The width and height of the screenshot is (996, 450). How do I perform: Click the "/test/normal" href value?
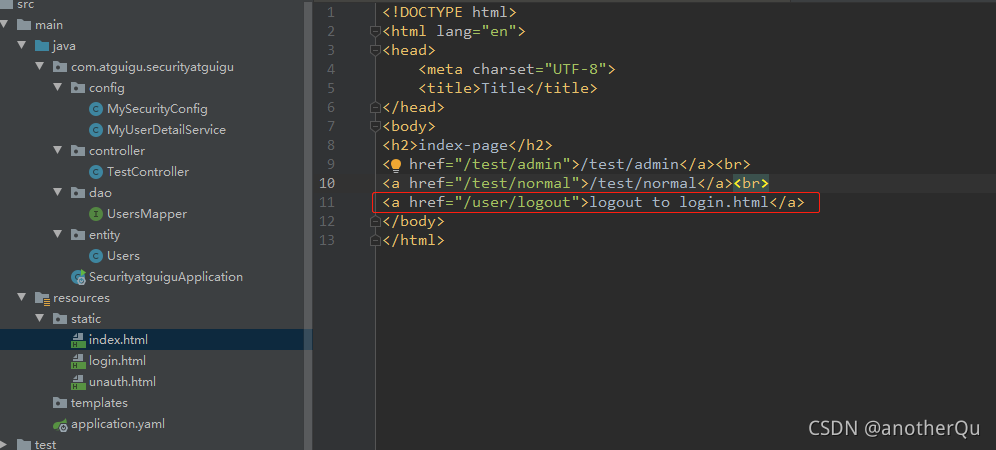[x=517, y=184]
